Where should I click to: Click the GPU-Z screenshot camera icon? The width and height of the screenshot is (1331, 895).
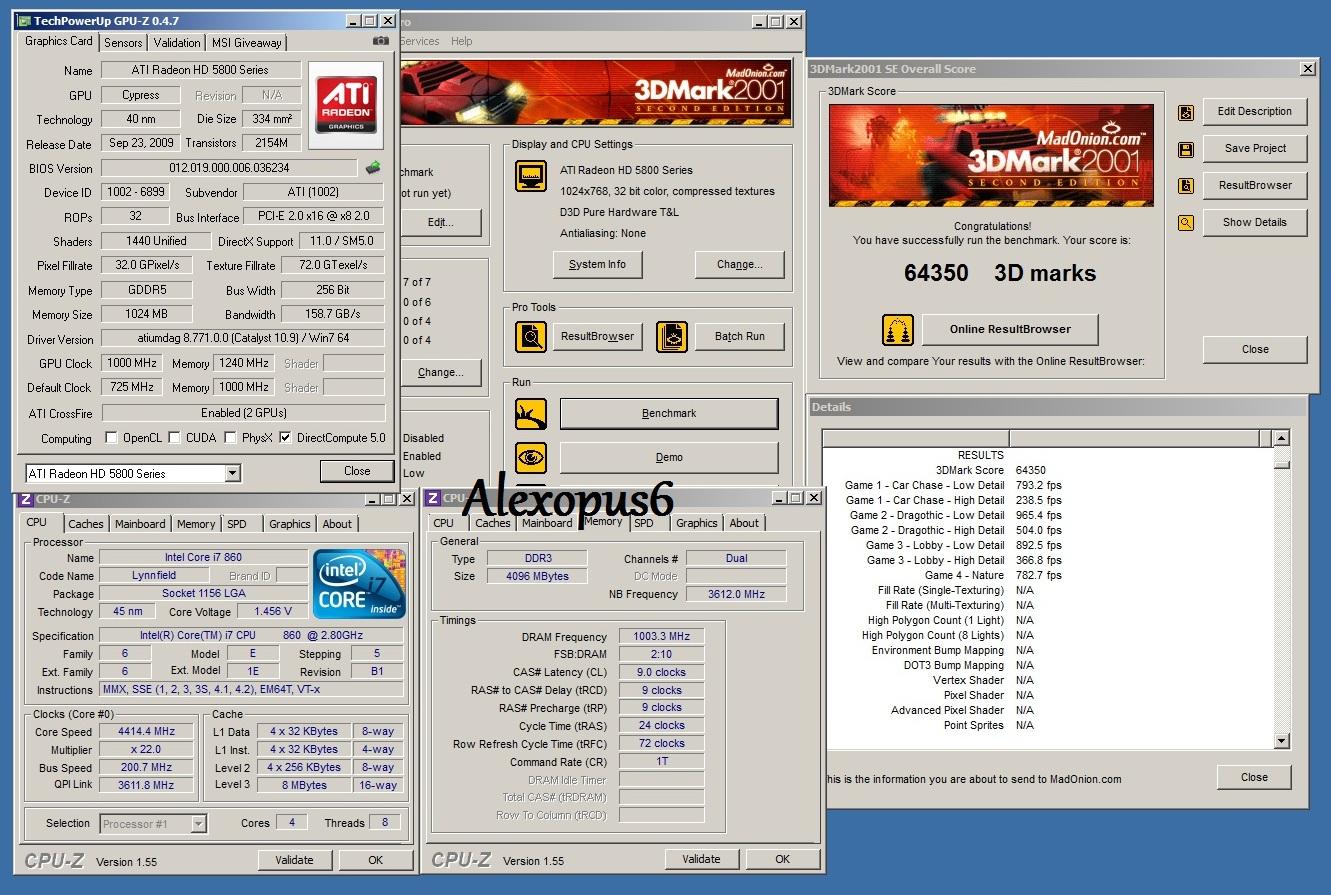coord(380,42)
